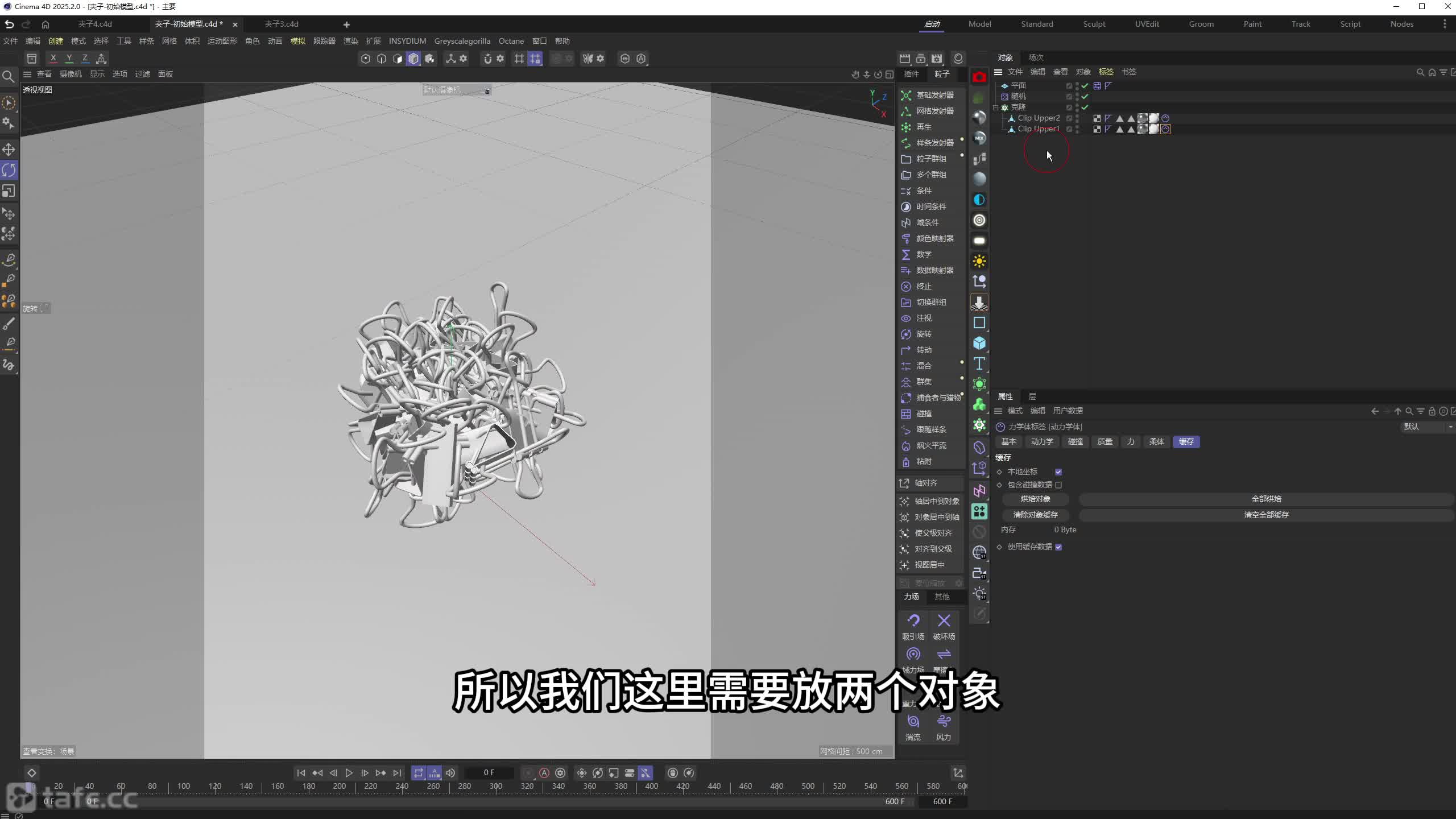Toggle the autokeying A button
The width and height of the screenshot is (1456, 819).
(544, 773)
